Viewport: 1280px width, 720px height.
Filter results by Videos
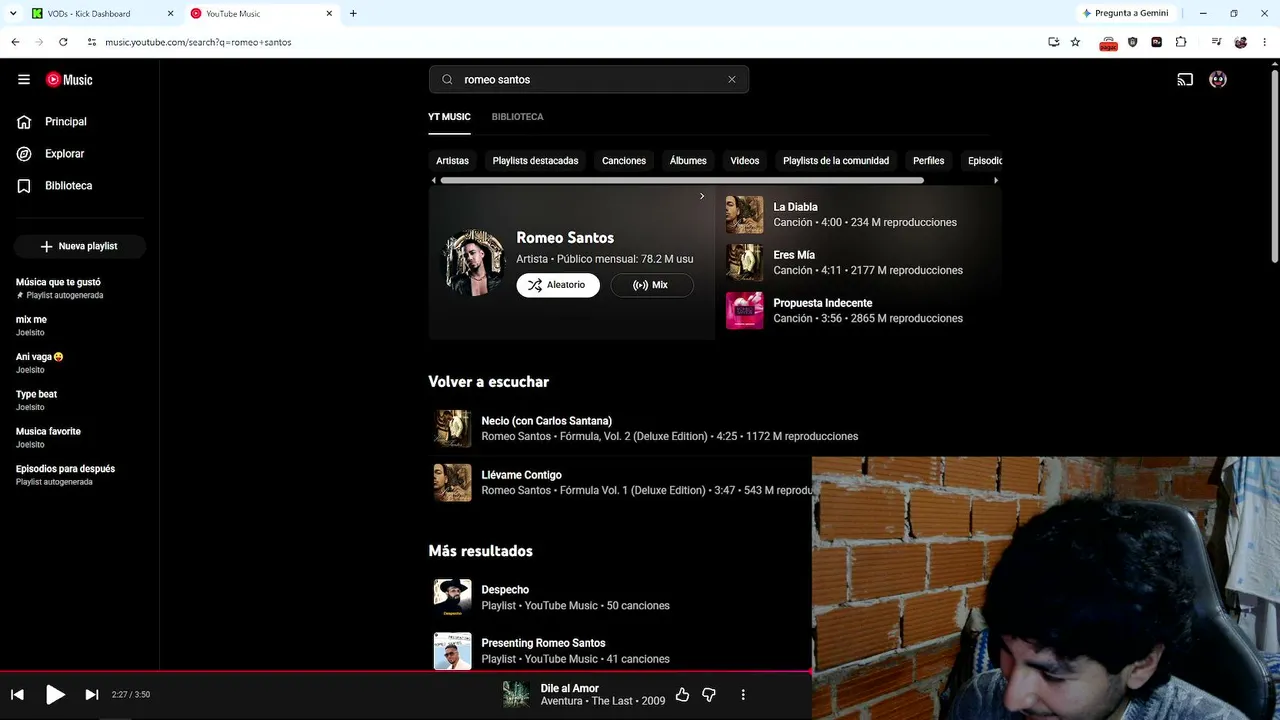coord(745,161)
